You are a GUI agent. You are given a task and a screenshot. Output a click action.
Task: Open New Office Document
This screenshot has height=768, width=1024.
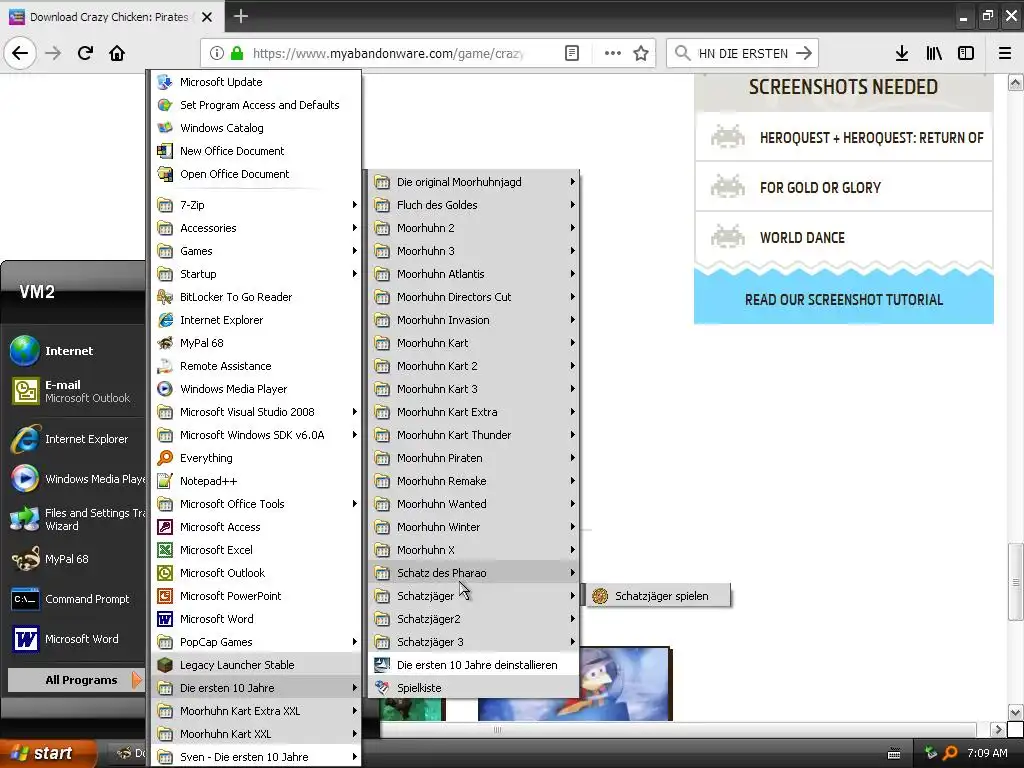(257, 151)
